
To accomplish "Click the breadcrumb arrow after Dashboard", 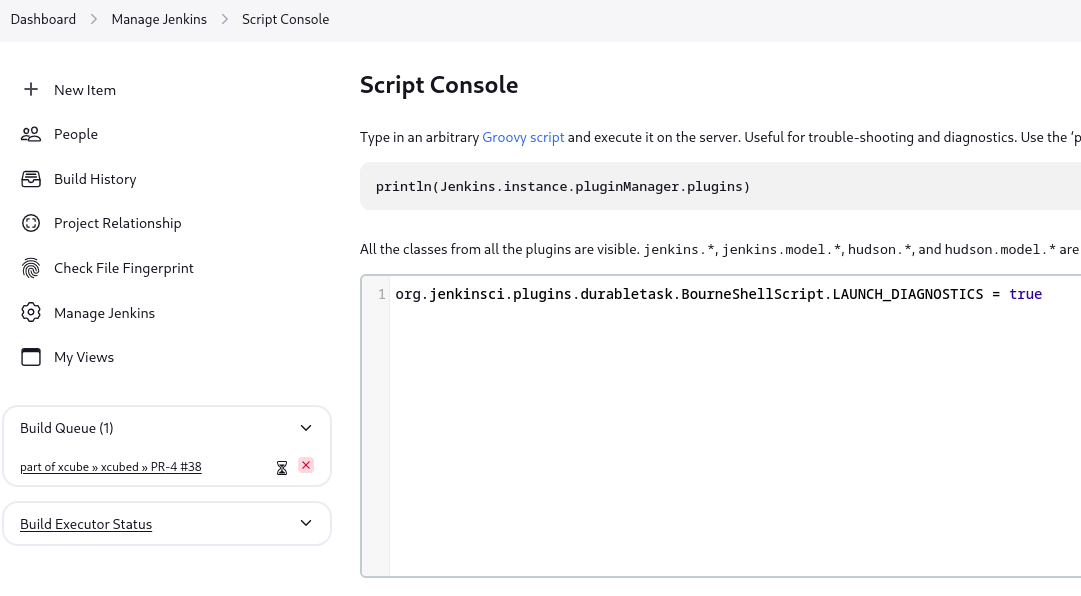I will (x=94, y=19).
